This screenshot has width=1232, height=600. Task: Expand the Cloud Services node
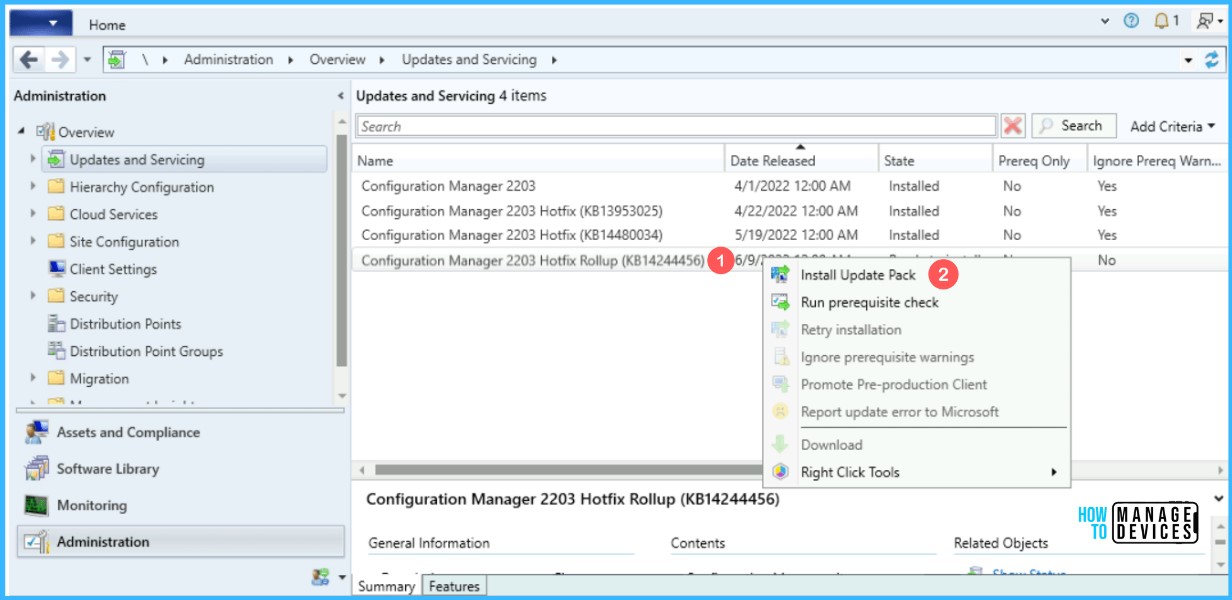click(x=34, y=214)
